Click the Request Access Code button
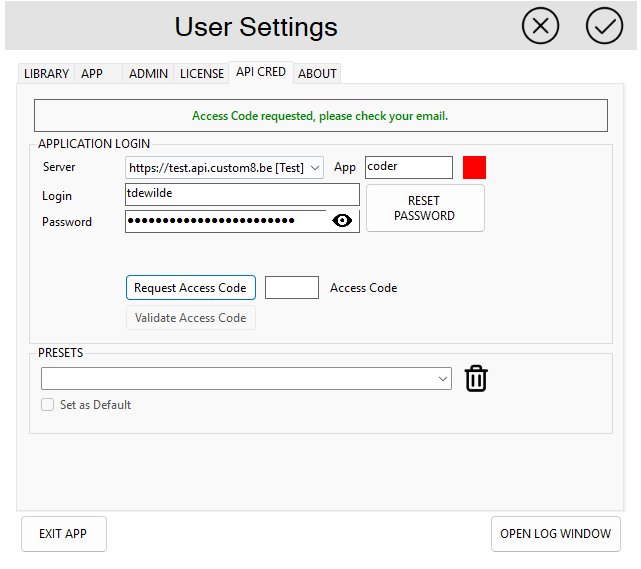641x569 pixels. (190, 288)
